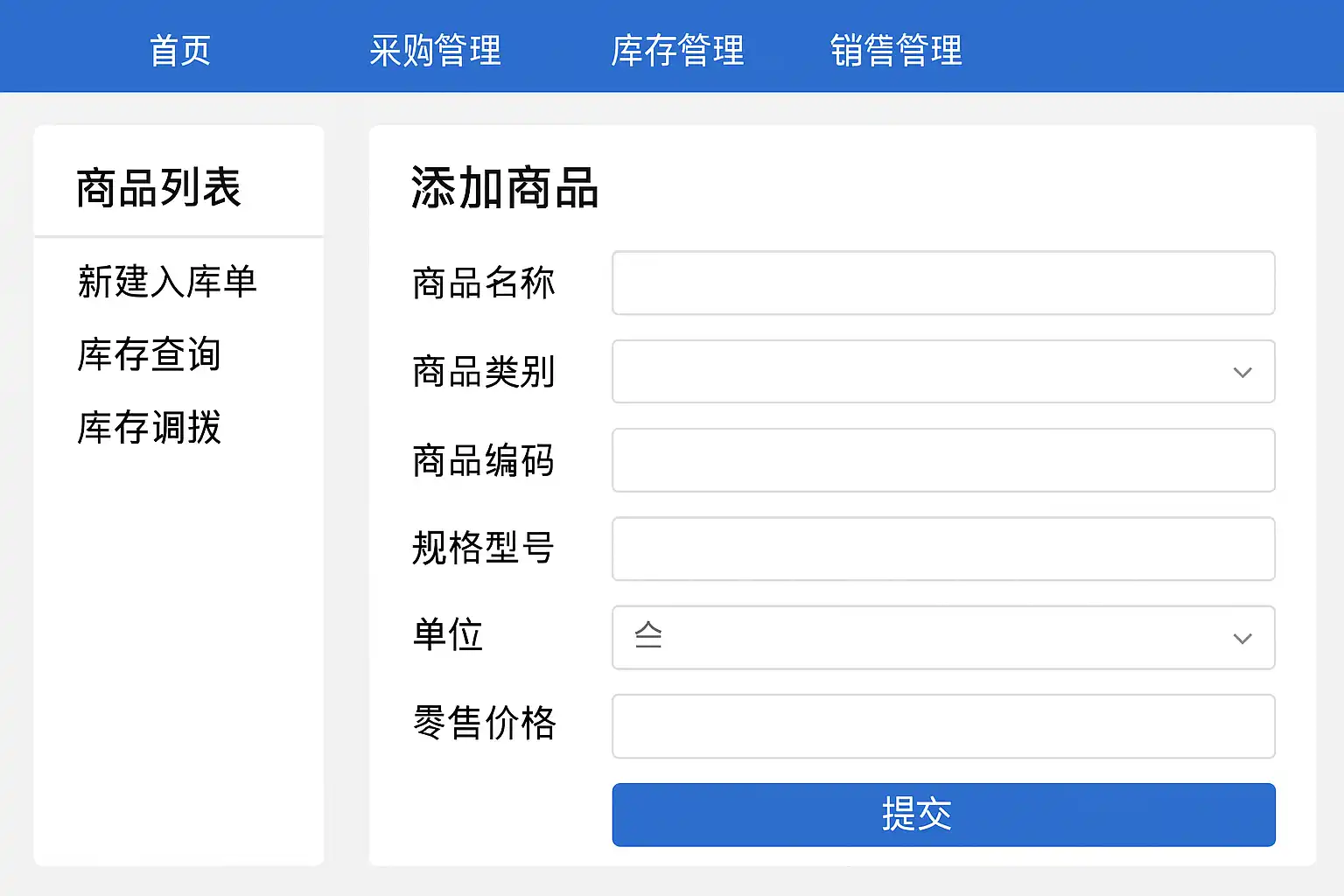
Task: Focus the 规格型号 input field
Action: pyautogui.click(x=943, y=549)
